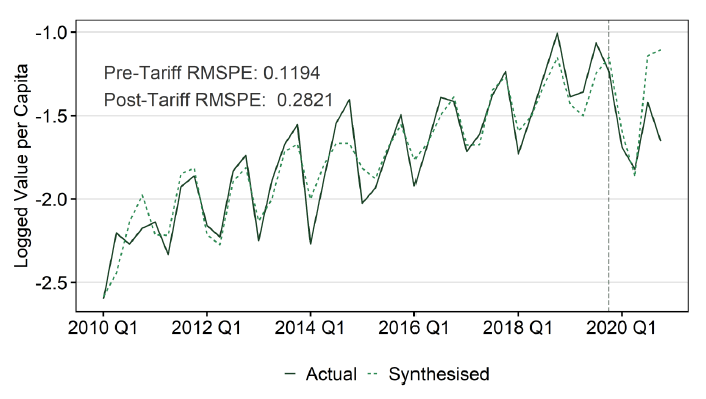
Task: Click the 2016 Q1 x-axis label
Action: click(x=413, y=327)
